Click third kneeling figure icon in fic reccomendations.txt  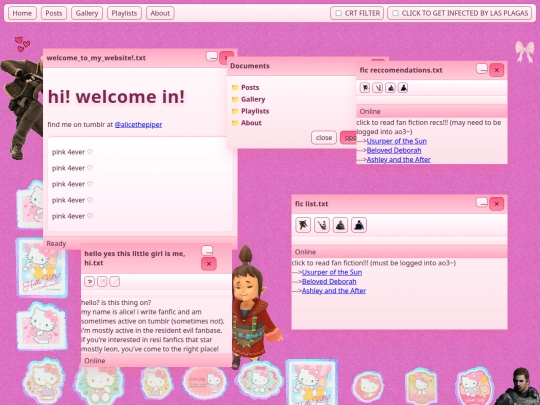pos(390,88)
